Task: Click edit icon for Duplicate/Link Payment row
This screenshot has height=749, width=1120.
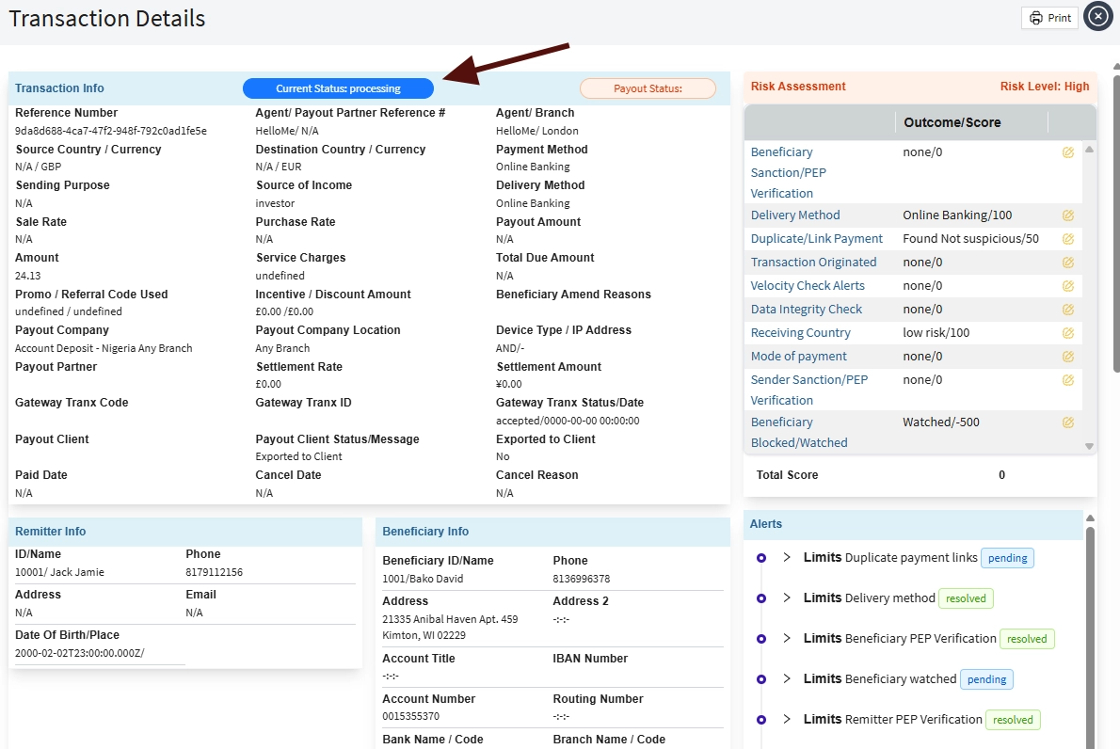Action: click(1068, 239)
